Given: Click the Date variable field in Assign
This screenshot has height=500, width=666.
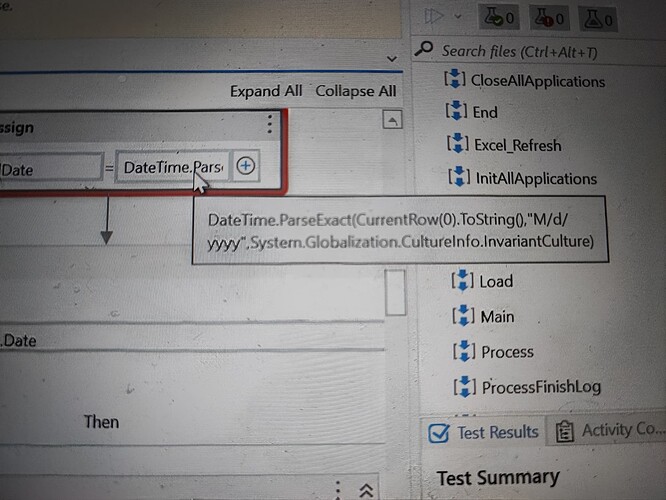Looking at the screenshot, I should click(51, 168).
